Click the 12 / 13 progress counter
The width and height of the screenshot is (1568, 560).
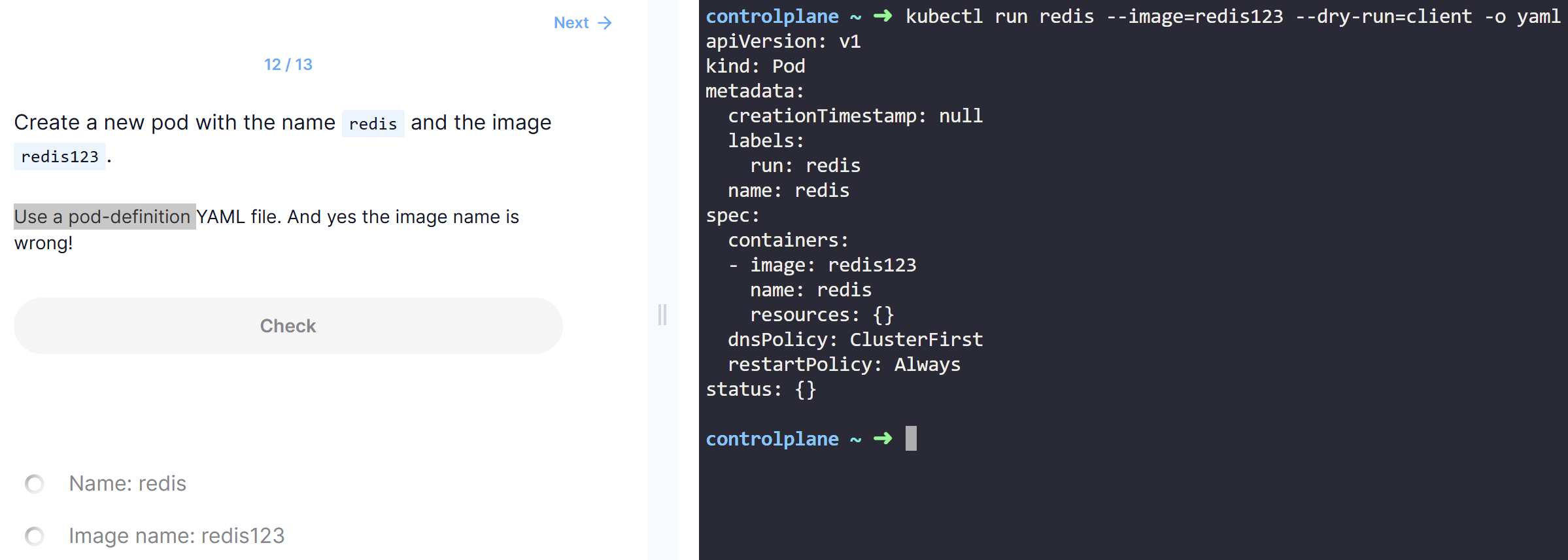tap(288, 64)
